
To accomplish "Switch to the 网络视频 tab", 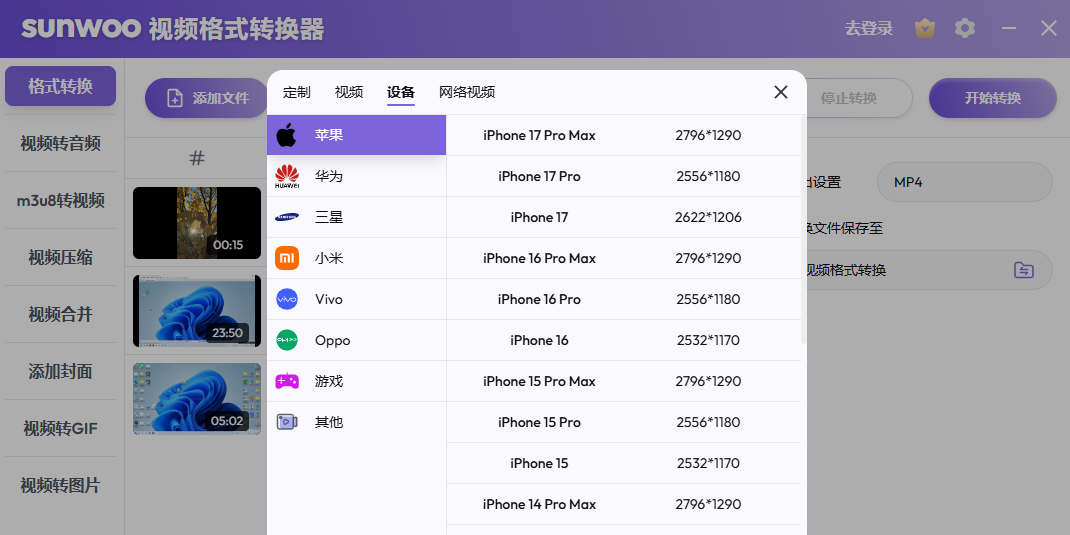I will click(467, 92).
